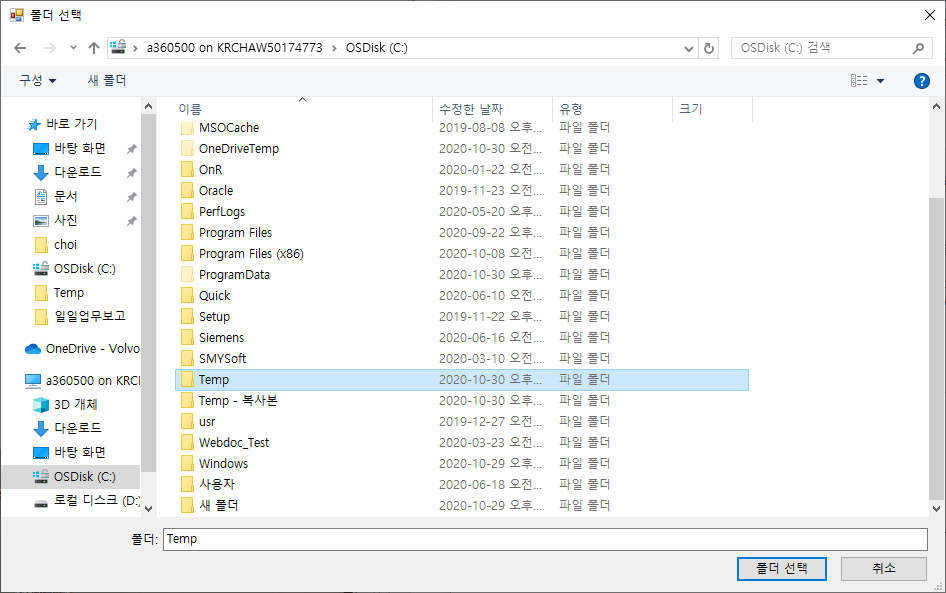Viewport: 946px width, 593px height.
Task: Open the 구성 menu
Action: (37, 80)
